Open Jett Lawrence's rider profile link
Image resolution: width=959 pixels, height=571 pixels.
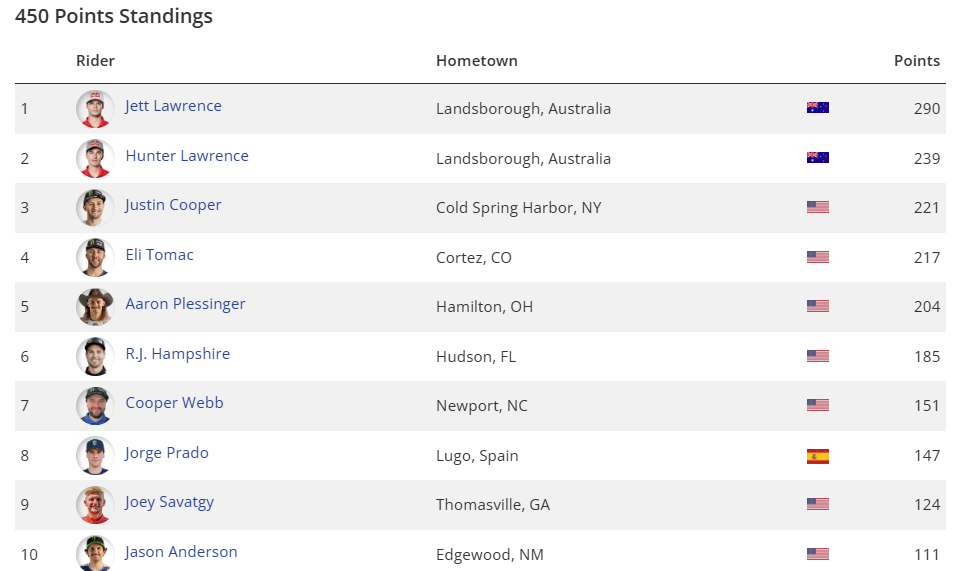(x=173, y=106)
